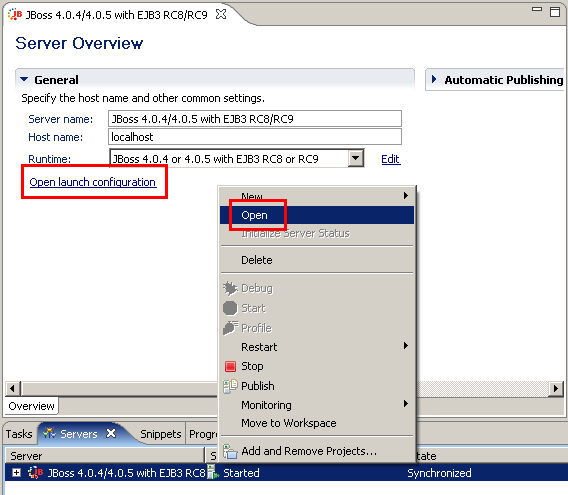Click the red Stop icon in context menu
Screen dimensions: 568x495
[230, 366]
